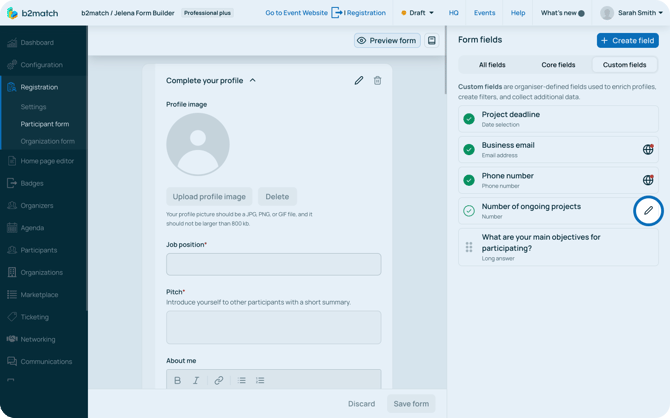
Task: Edit the Complete your profile section
Action: click(359, 80)
